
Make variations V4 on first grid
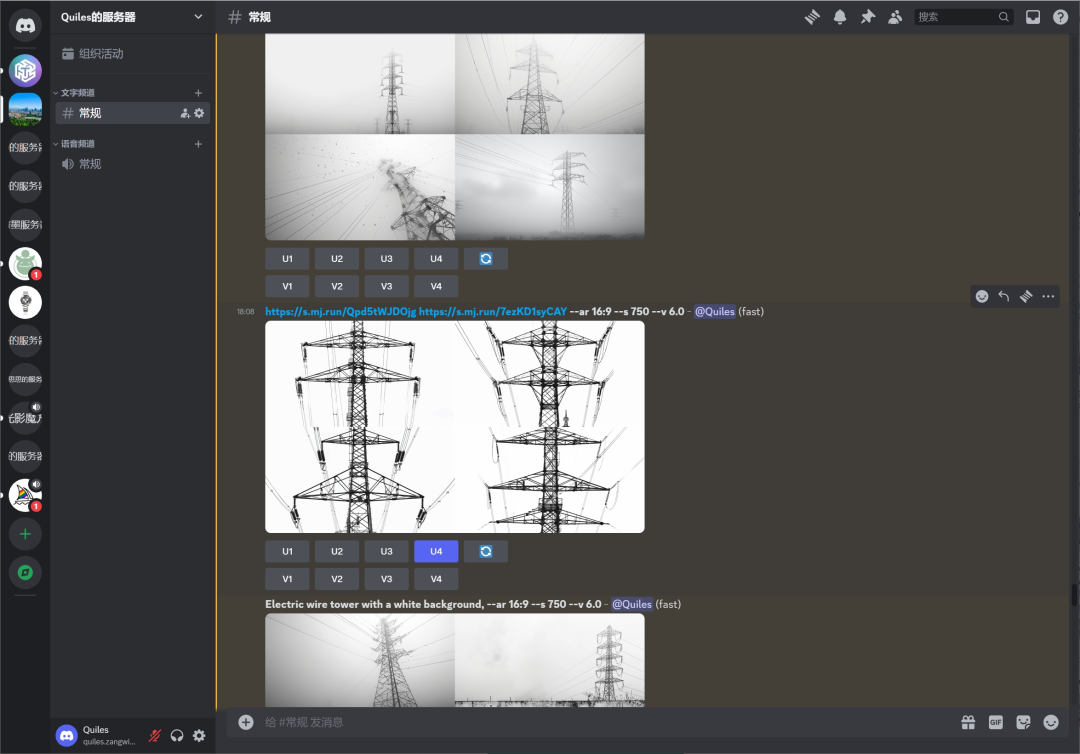[436, 286]
